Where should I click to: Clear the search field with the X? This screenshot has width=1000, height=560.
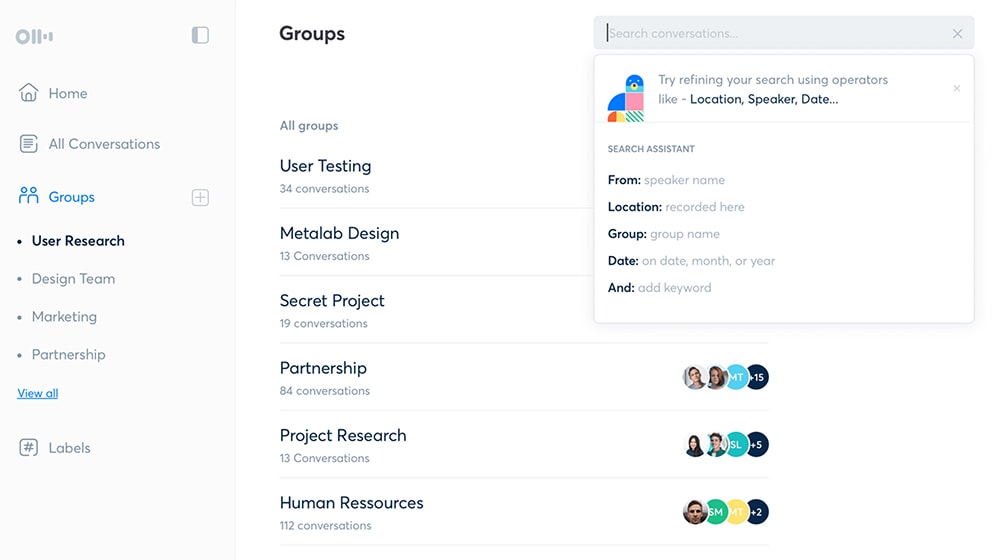(957, 34)
